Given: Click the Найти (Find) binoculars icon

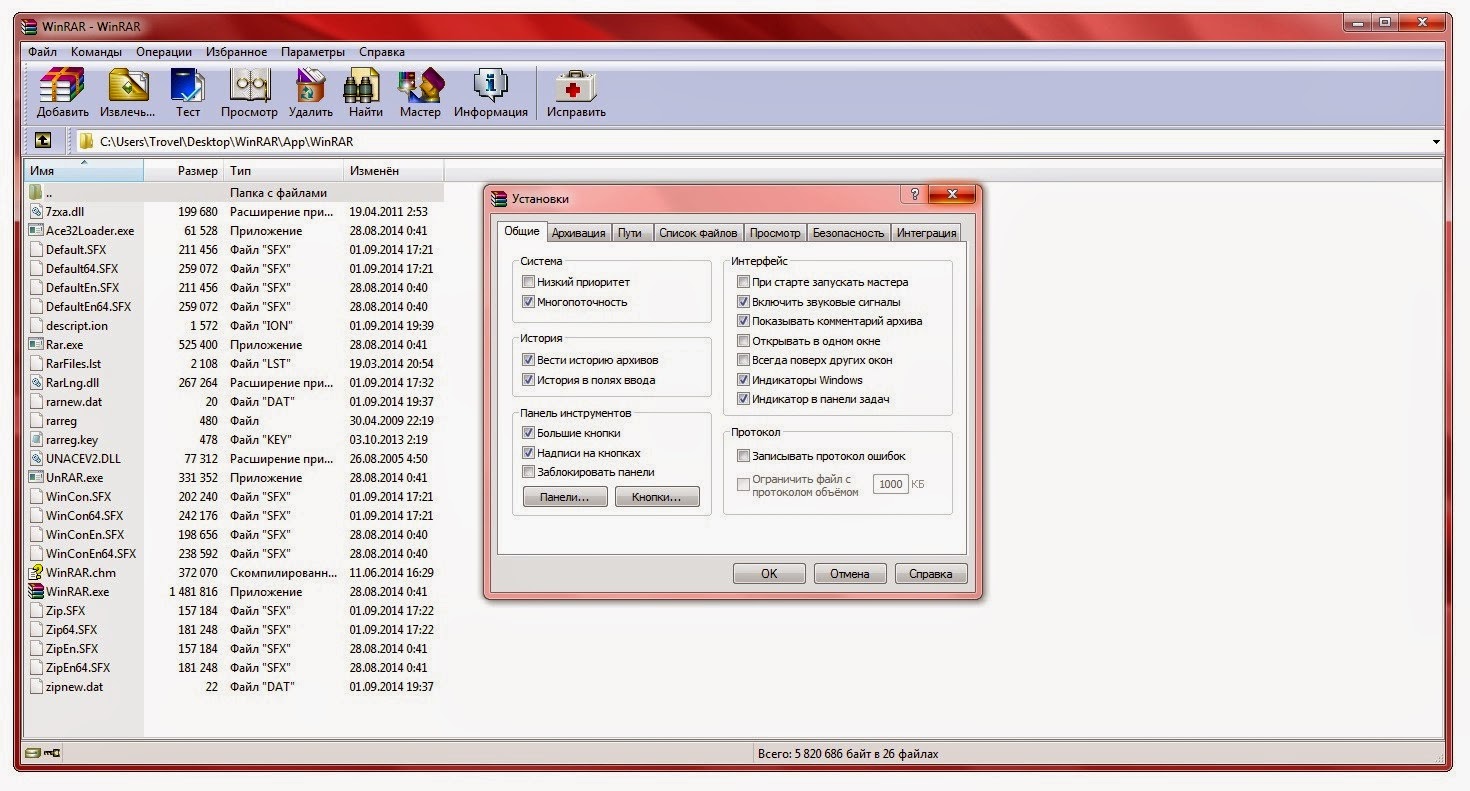Looking at the screenshot, I should tap(362, 85).
